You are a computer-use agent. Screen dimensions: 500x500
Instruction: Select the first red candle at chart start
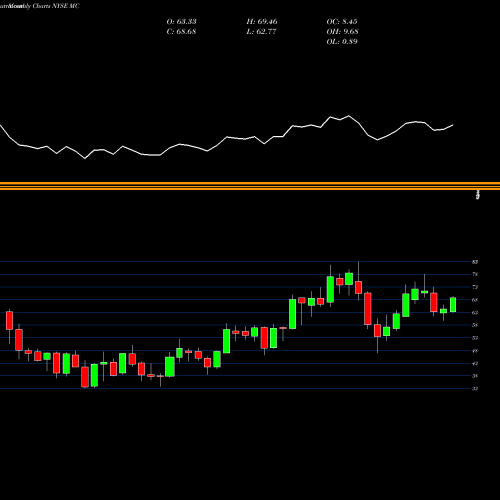[9, 321]
